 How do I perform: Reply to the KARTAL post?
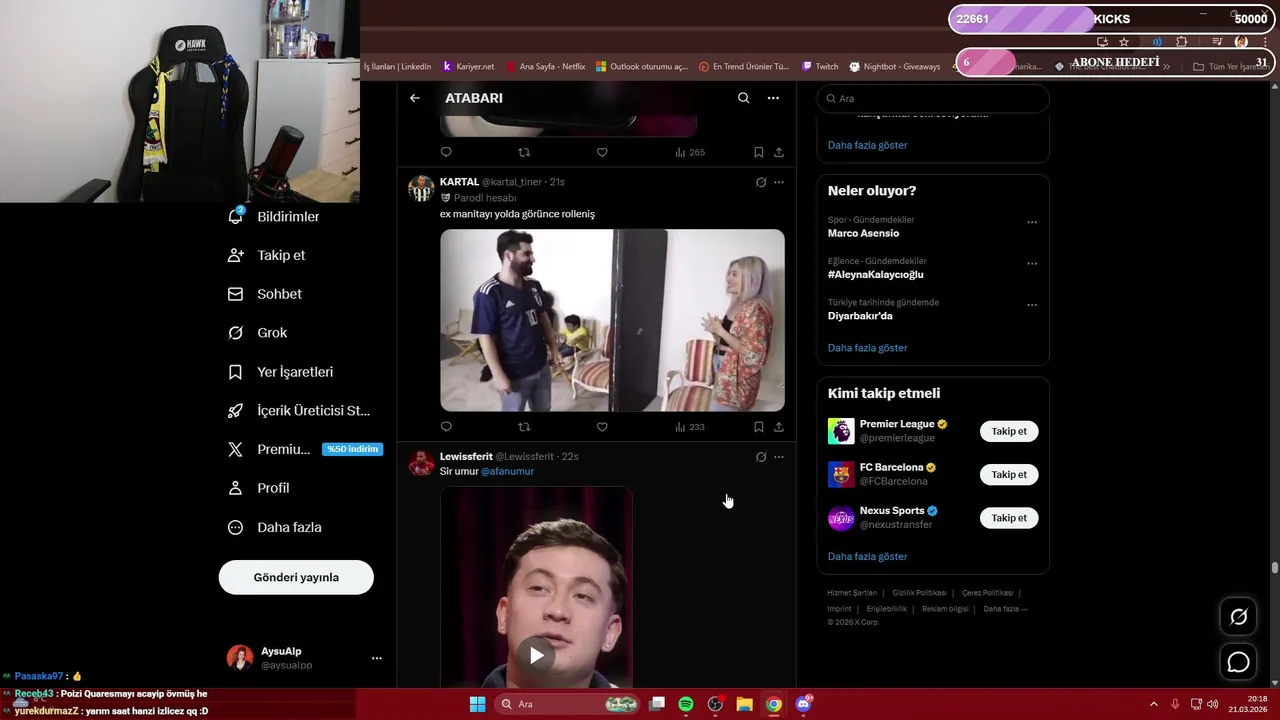pos(446,427)
